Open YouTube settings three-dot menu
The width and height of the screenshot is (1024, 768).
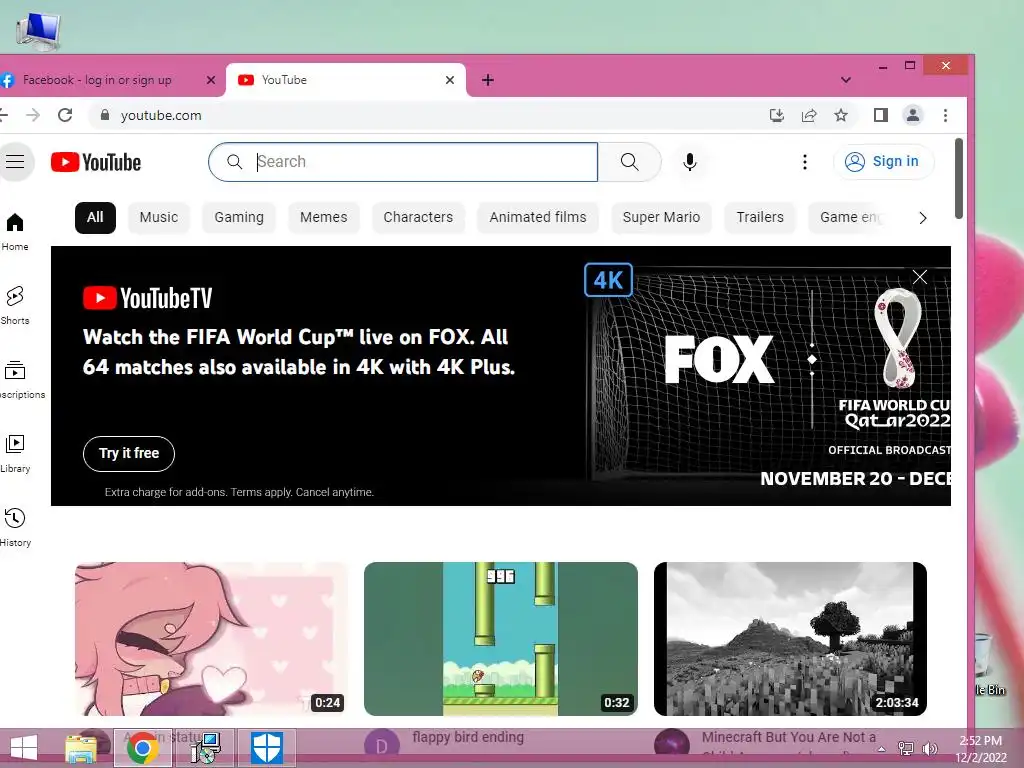click(x=805, y=161)
